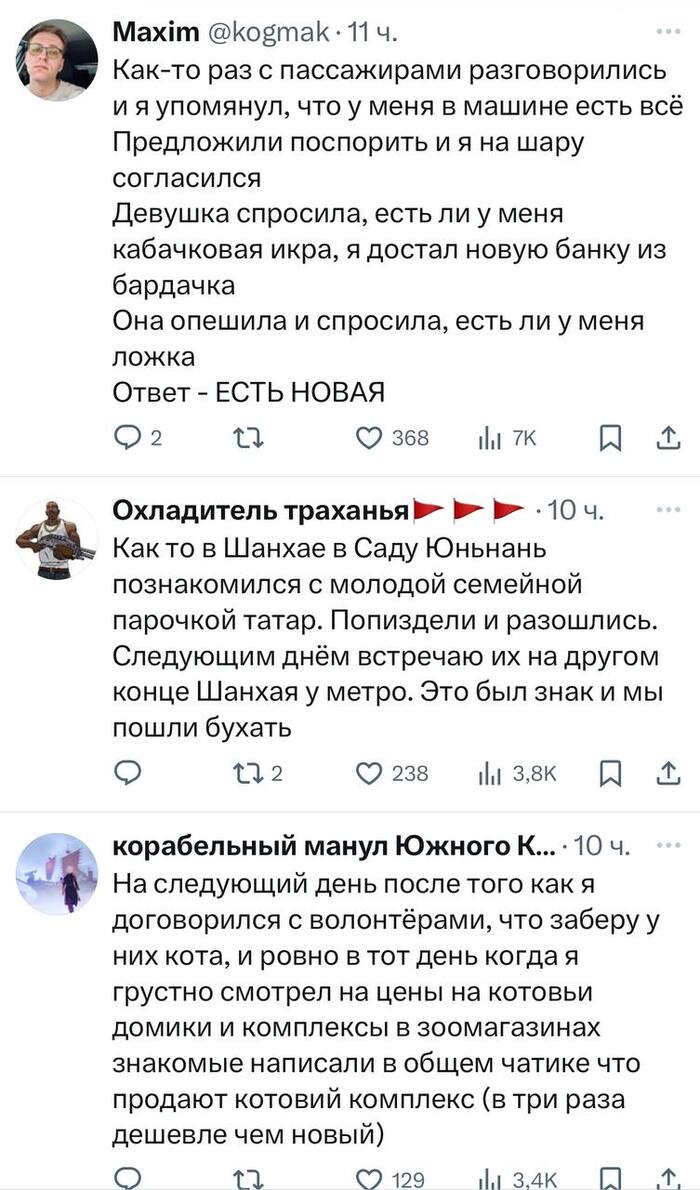Image resolution: width=700 pixels, height=1190 pixels.
Task: Open Maxim's profile via display name
Action: [155, 35]
